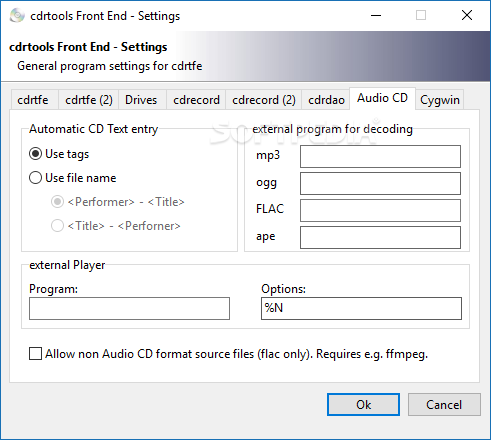
Task: Choose the Use file name option
Action: coord(73,178)
